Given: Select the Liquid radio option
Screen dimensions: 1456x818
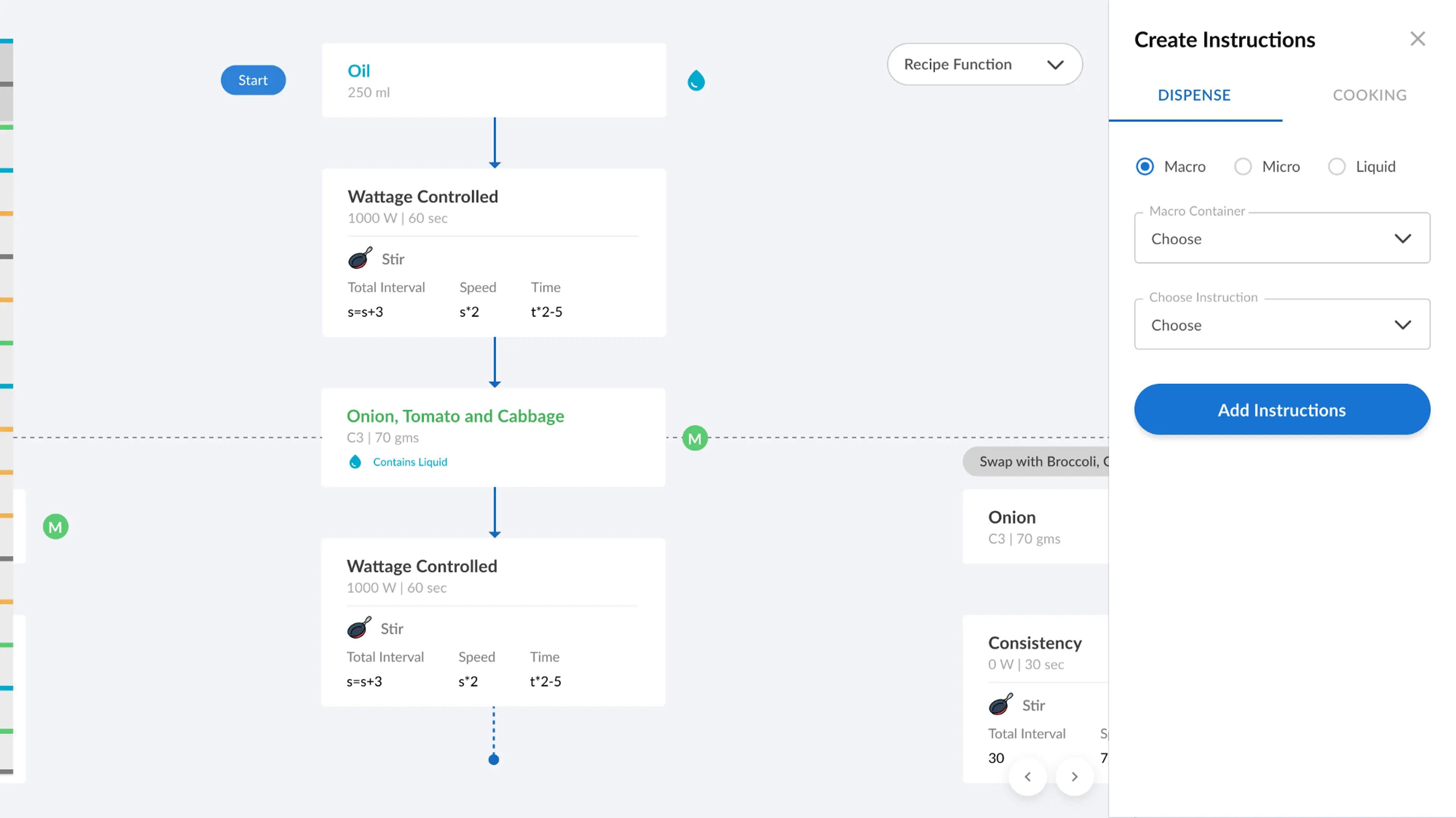Looking at the screenshot, I should click(x=1336, y=167).
